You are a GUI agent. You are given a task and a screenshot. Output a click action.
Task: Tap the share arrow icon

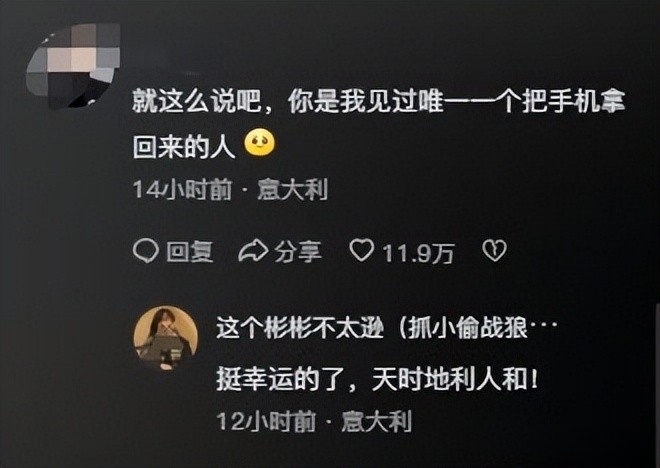coord(253,251)
